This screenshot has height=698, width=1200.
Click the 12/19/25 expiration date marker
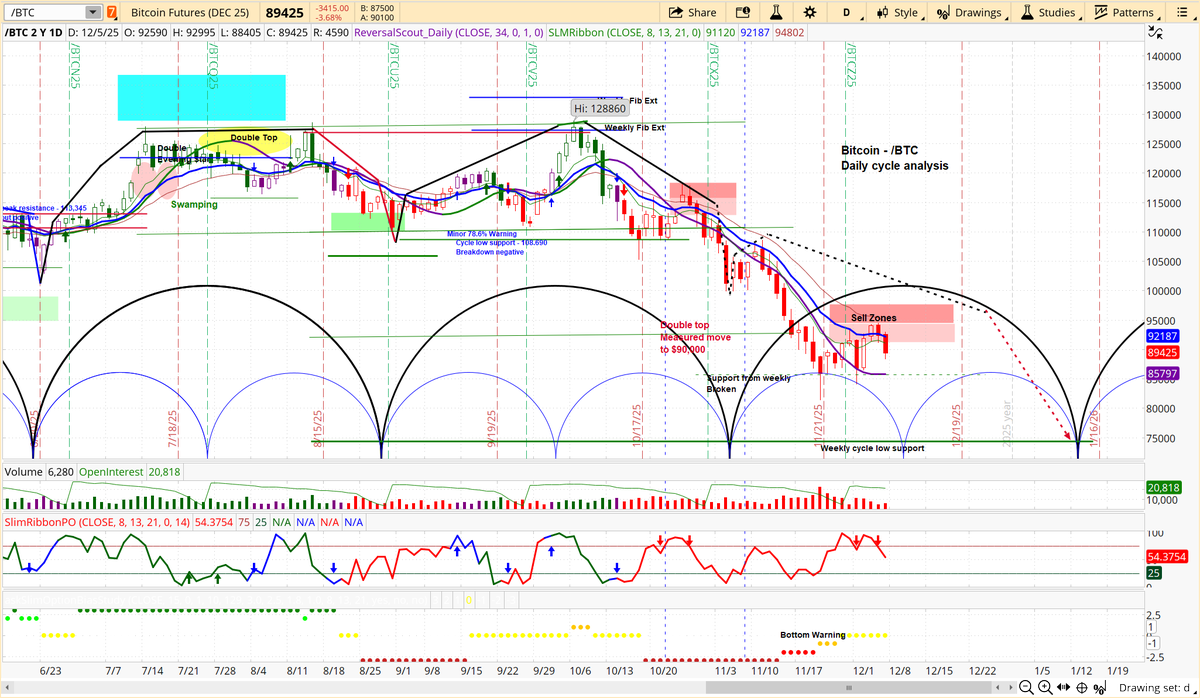click(x=958, y=424)
